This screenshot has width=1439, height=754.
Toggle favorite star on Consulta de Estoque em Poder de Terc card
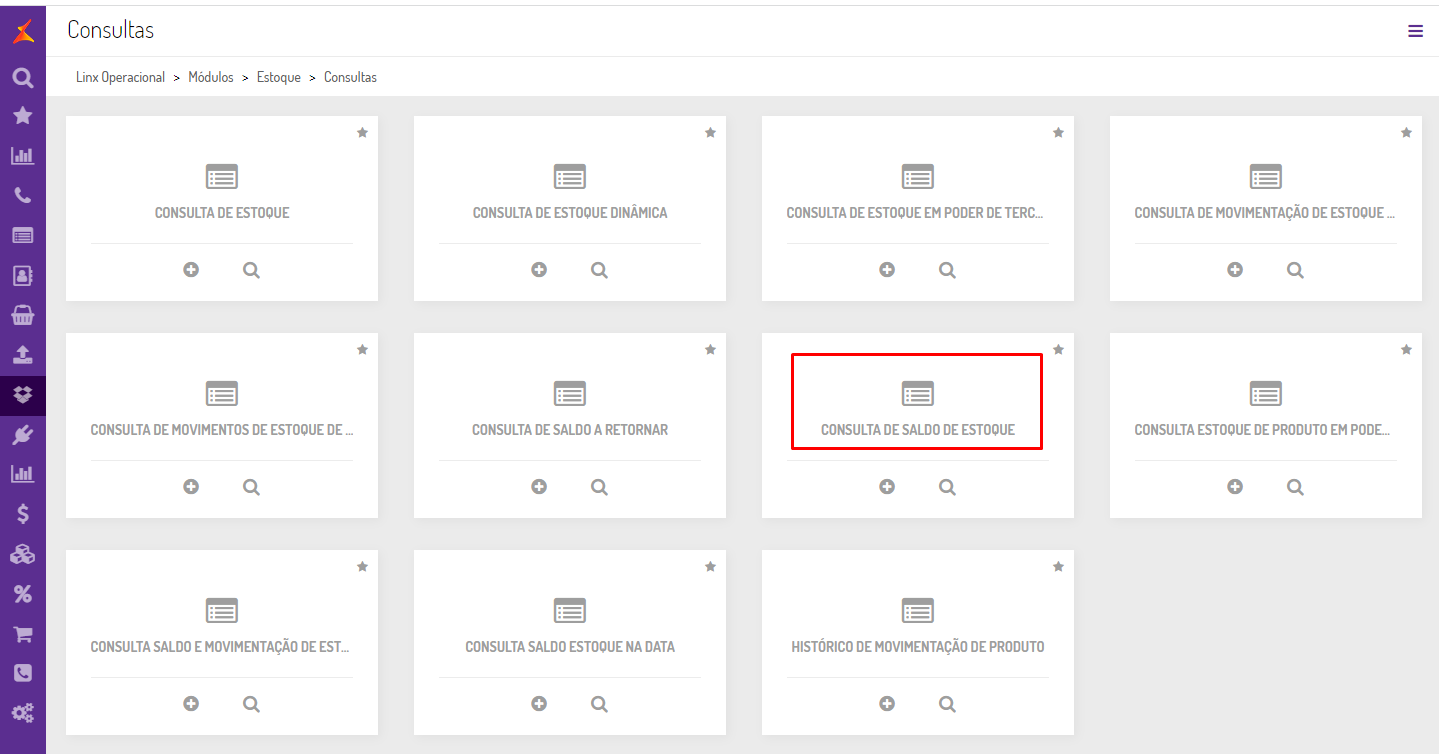1058,133
